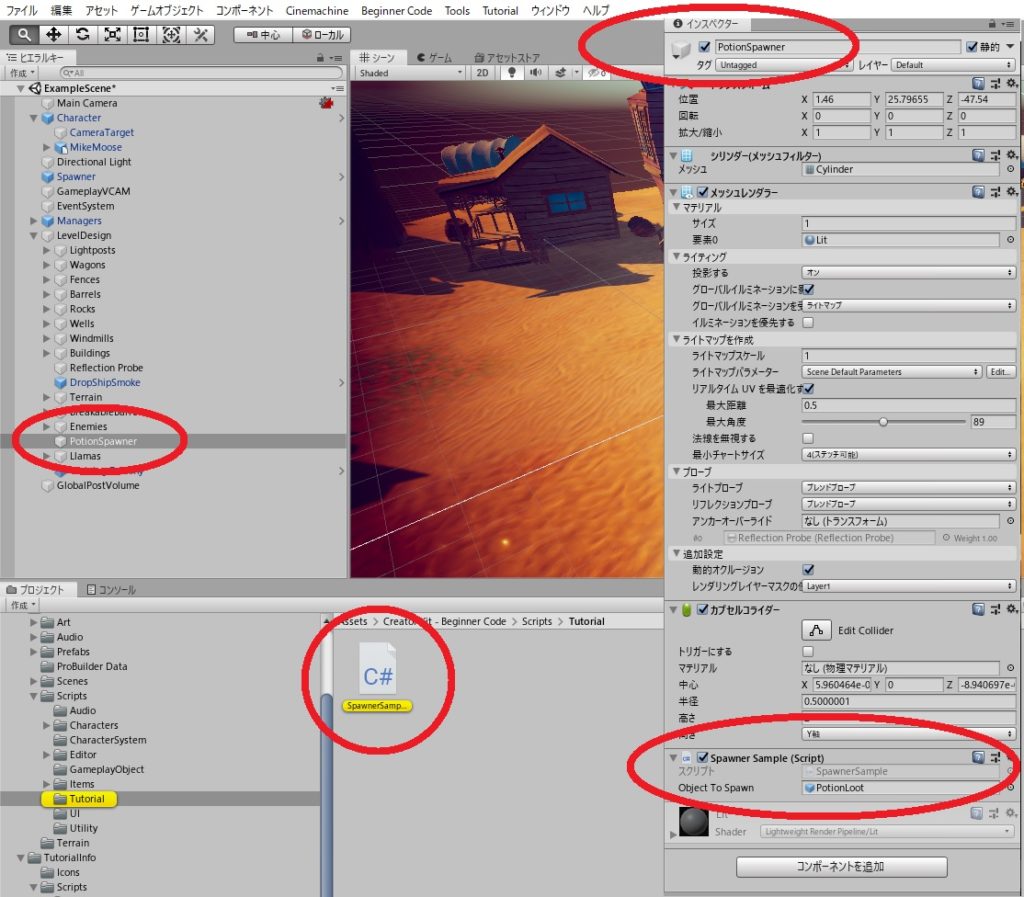Click the Edit Collider icon button
Image resolution: width=1024 pixels, height=897 pixels.
click(816, 631)
